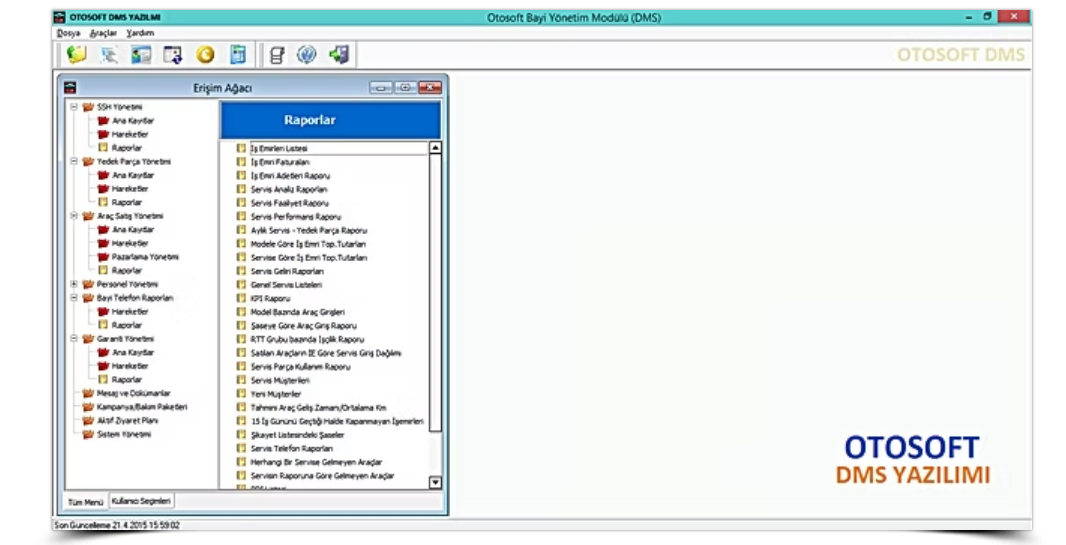The height and width of the screenshot is (545, 1066).
Task: Click the exit door toolbar icon
Action: point(339,55)
